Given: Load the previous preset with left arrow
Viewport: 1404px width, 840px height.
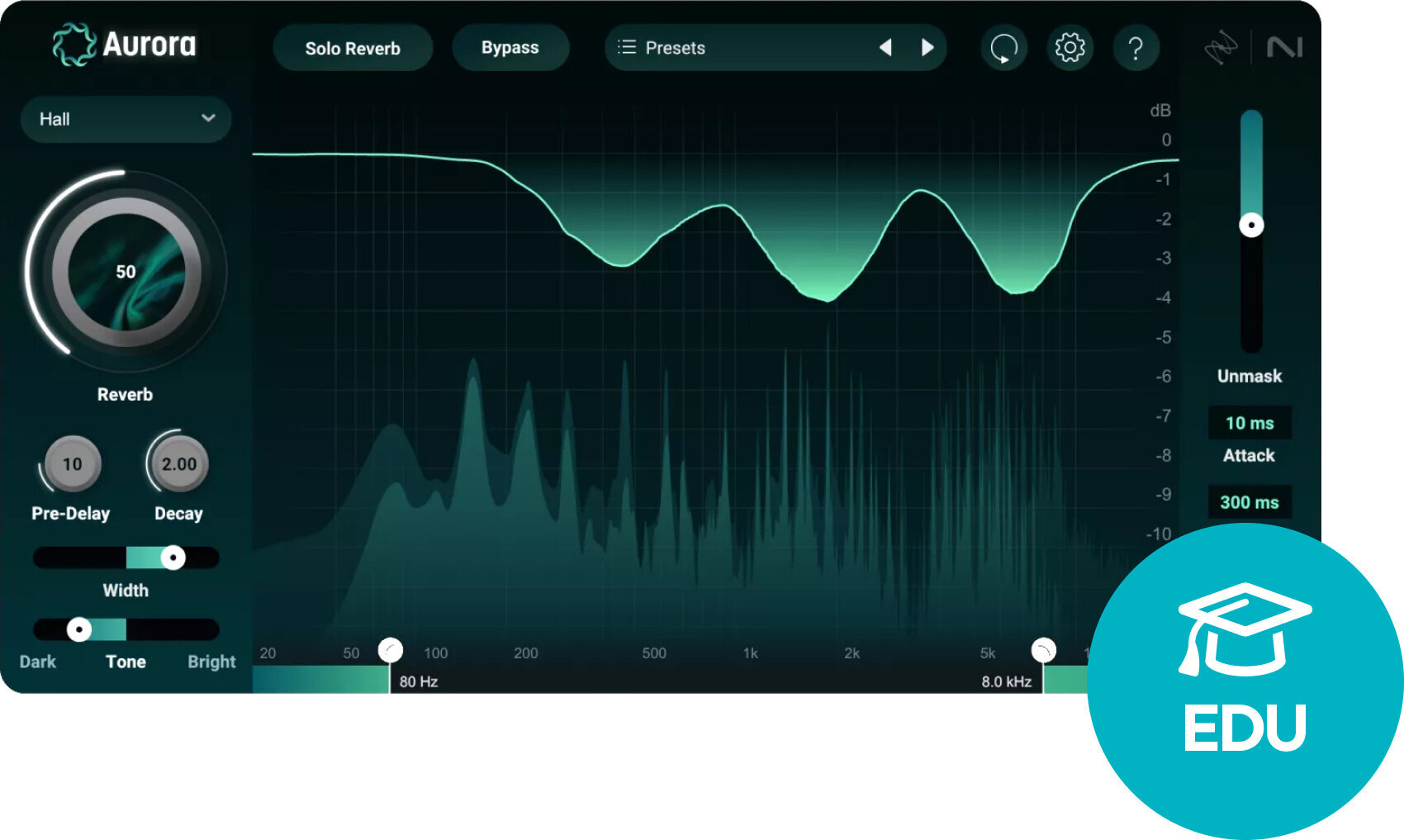Looking at the screenshot, I should point(886,48).
